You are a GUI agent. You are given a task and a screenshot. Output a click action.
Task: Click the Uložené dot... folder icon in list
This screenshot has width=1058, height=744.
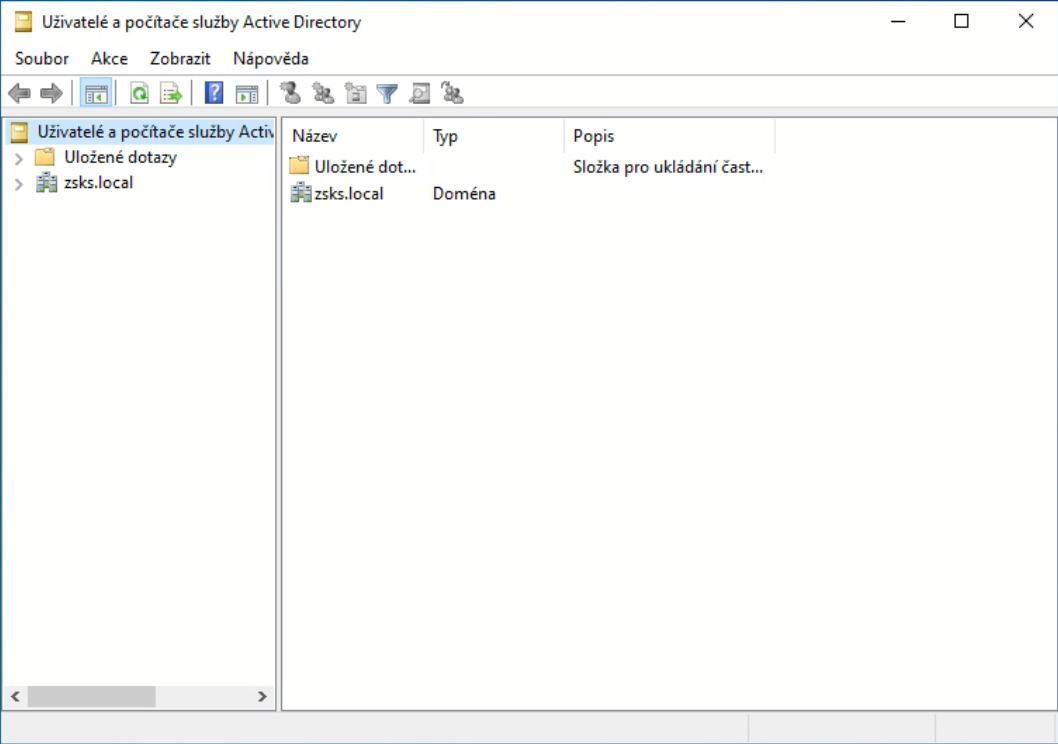299,165
